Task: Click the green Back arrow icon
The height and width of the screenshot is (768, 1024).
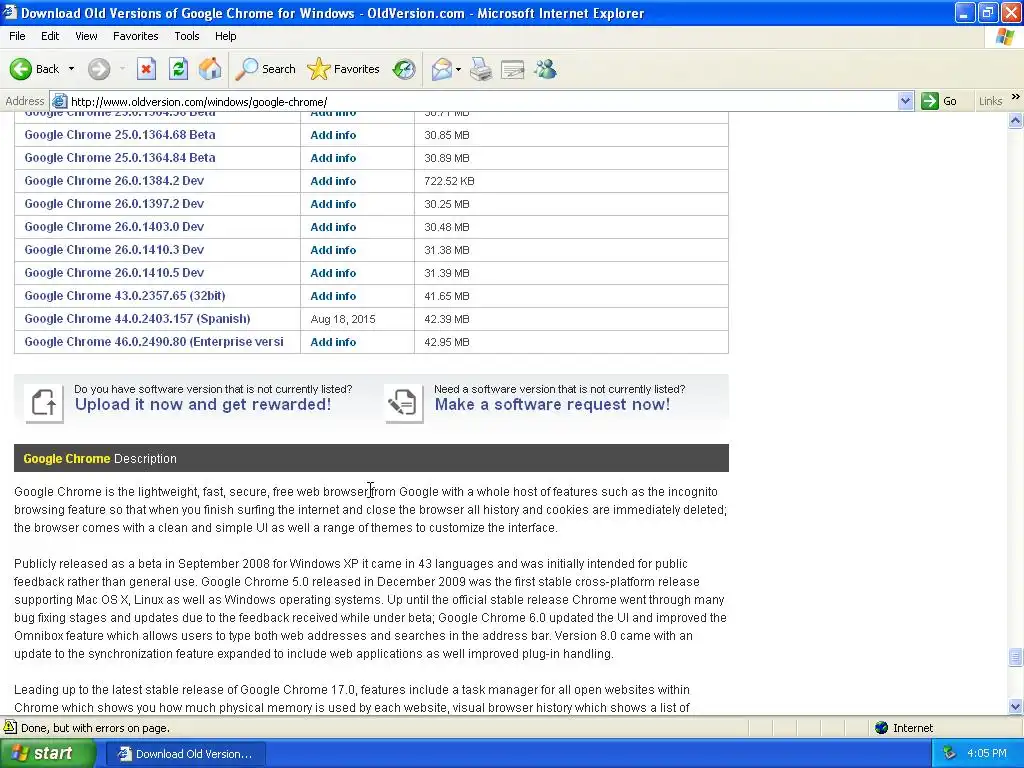Action: click(21, 69)
